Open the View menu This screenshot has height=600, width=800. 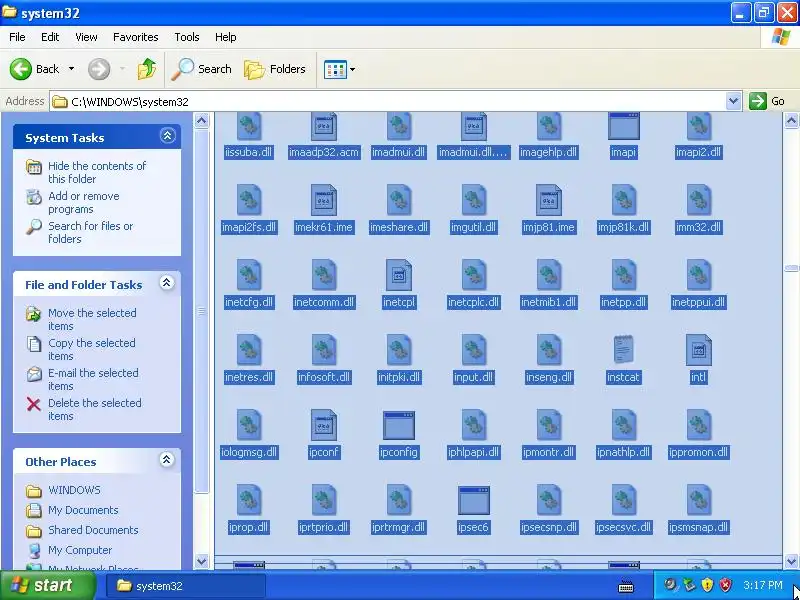[86, 37]
